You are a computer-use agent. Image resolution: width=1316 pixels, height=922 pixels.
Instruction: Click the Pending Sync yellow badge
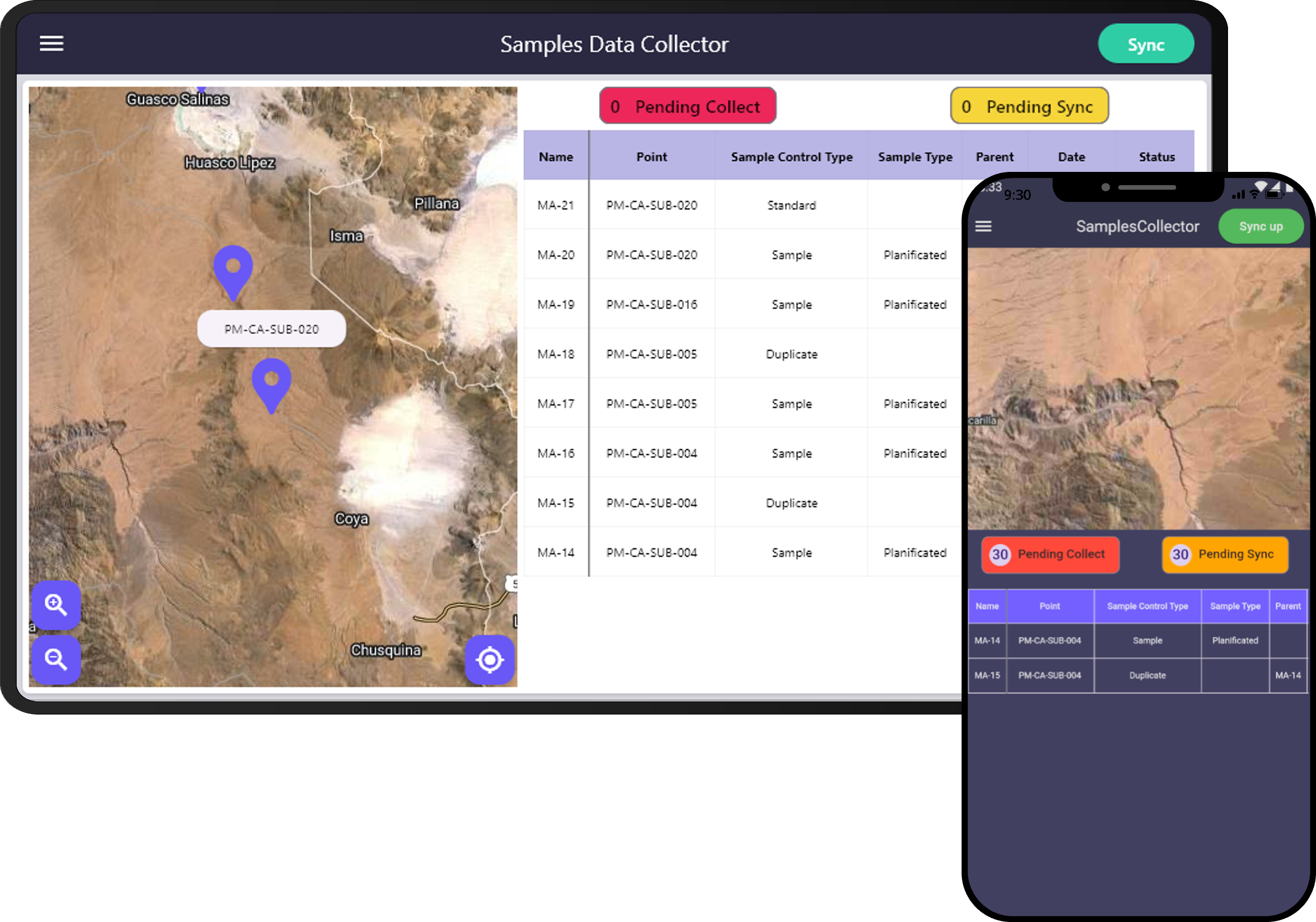(x=1030, y=106)
